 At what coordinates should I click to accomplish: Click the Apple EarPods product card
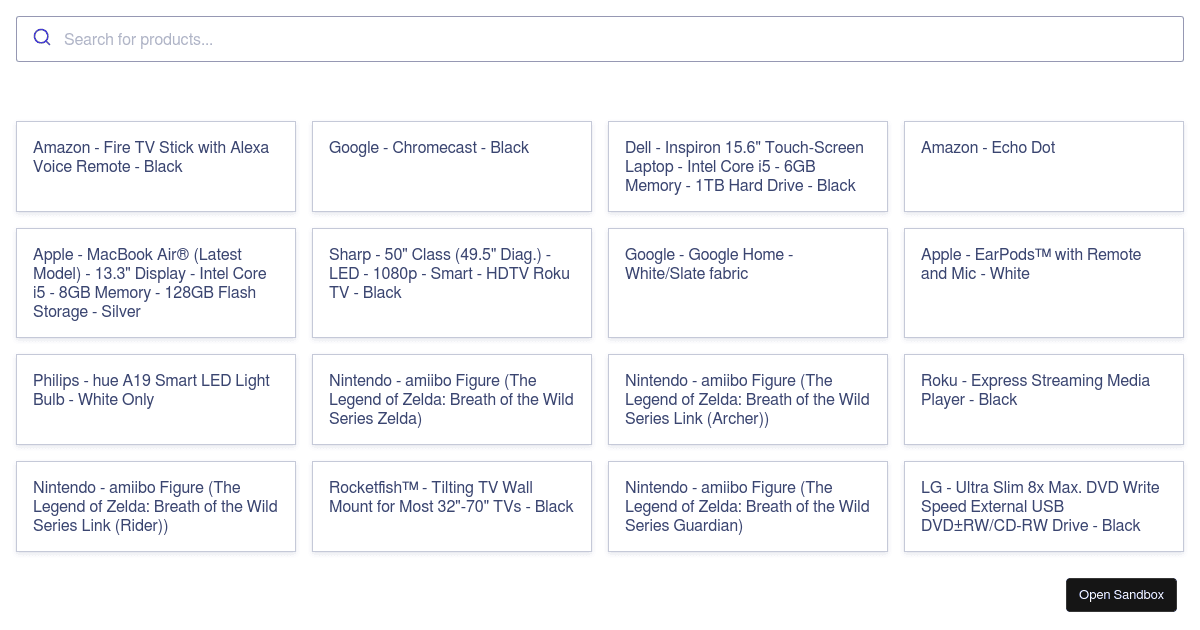pos(1044,283)
